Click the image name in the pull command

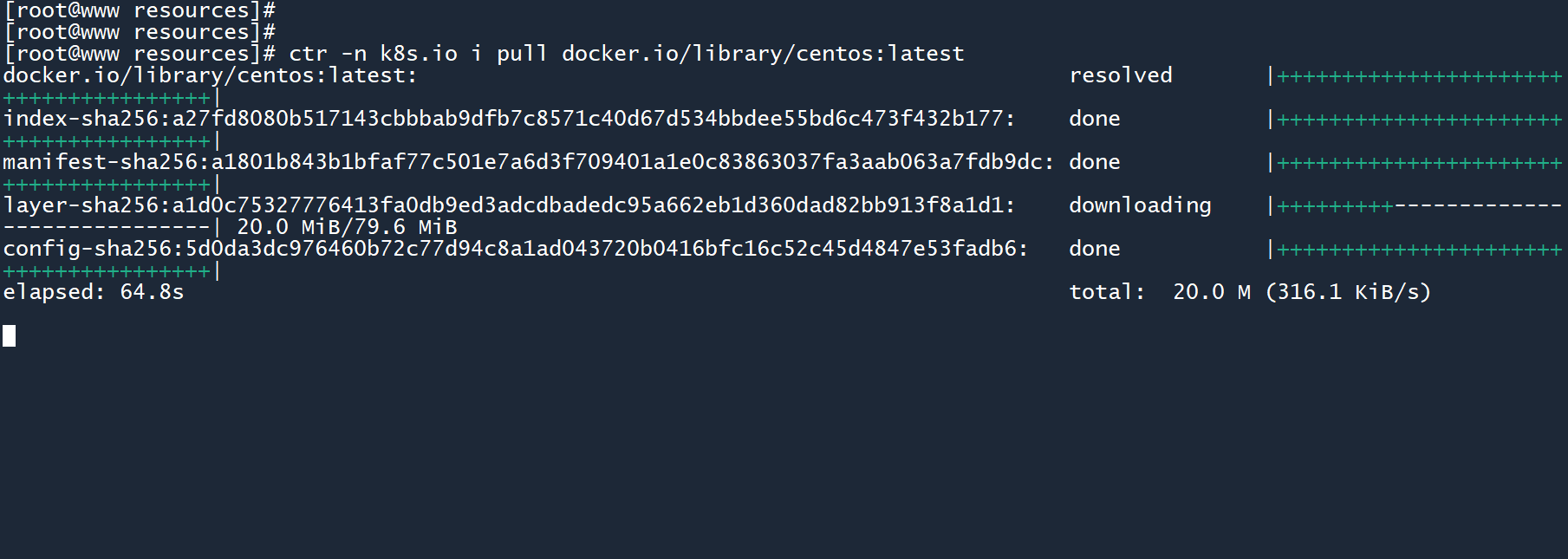(763, 54)
